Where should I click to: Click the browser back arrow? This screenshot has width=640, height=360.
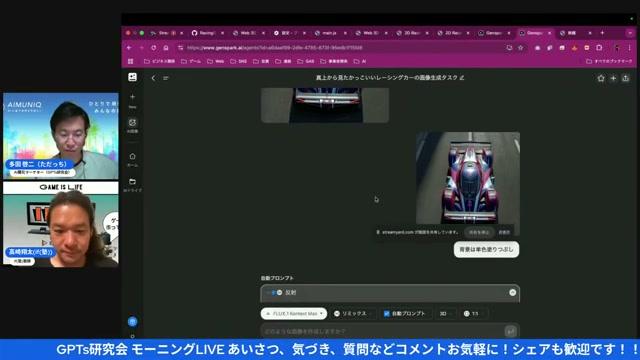[x=129, y=48]
